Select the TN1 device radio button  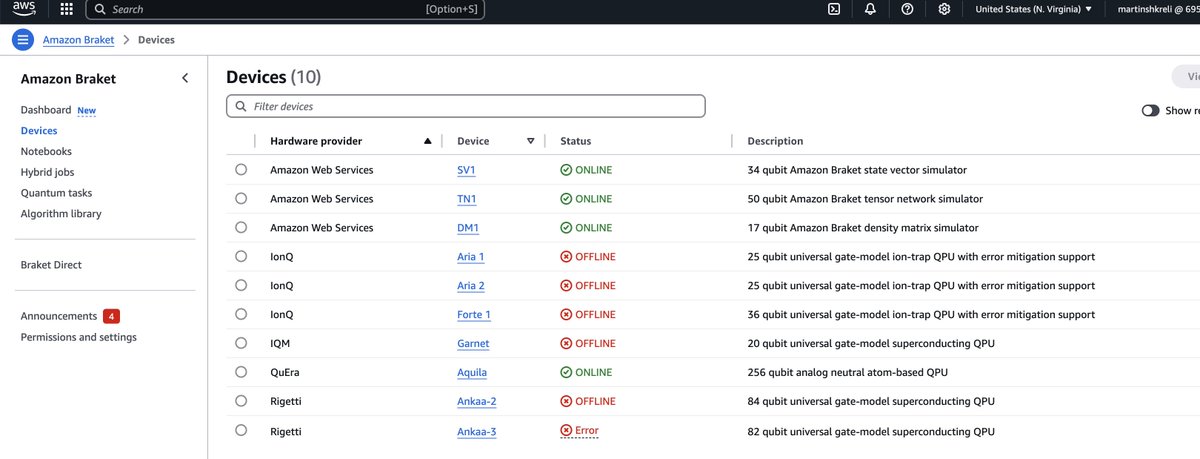[x=241, y=199]
